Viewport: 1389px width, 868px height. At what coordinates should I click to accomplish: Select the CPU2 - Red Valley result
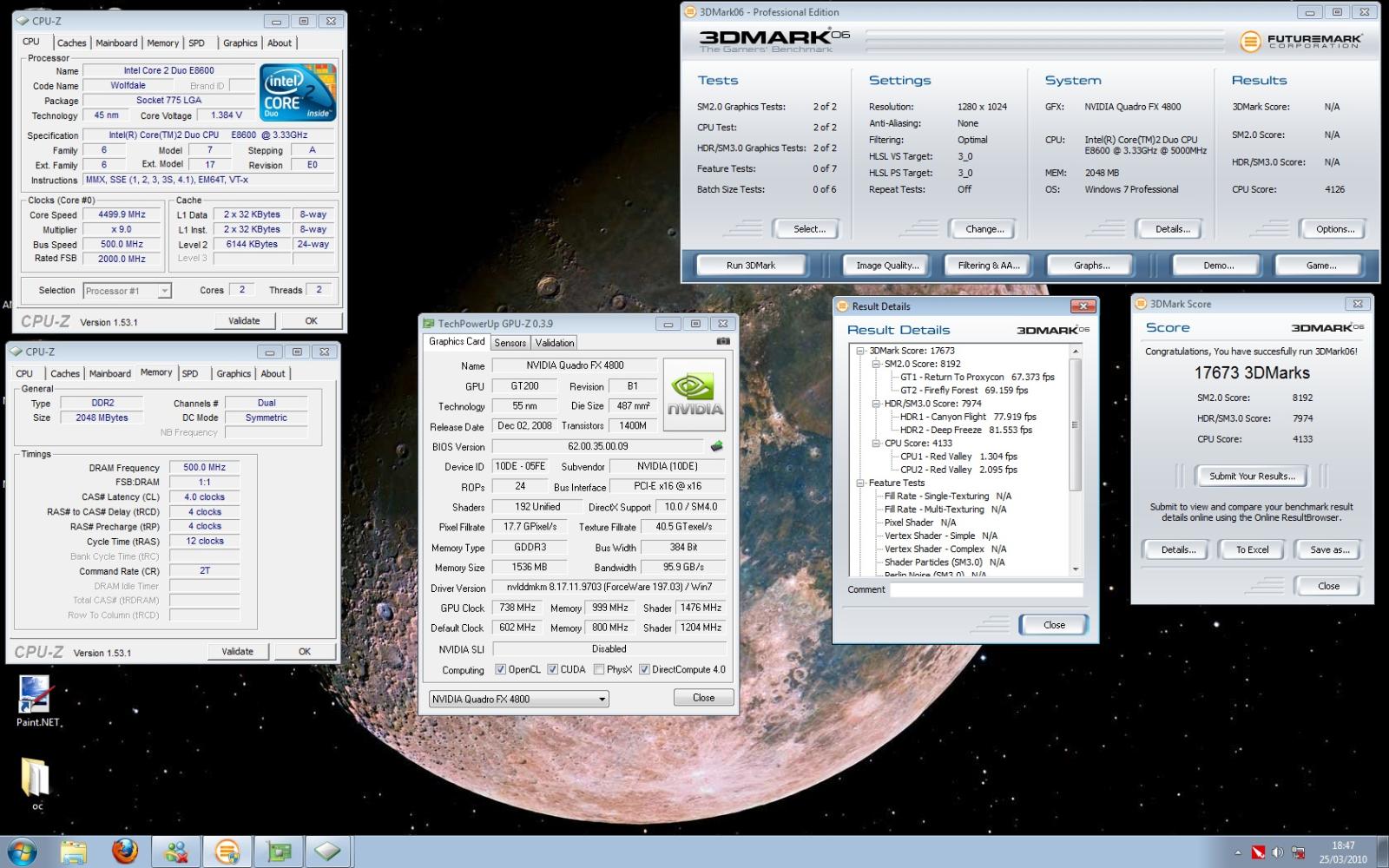tap(958, 470)
